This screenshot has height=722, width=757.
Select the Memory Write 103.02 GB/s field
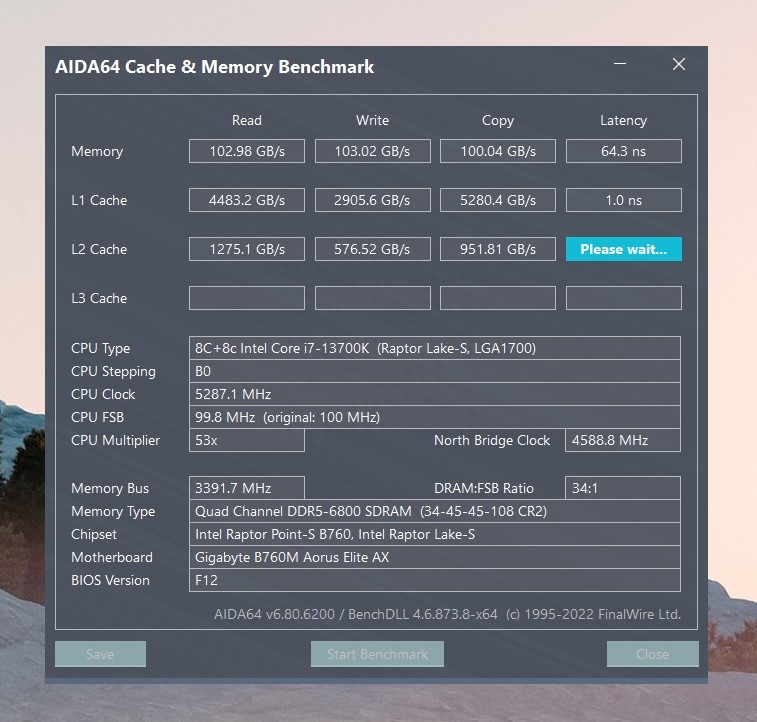(x=373, y=151)
